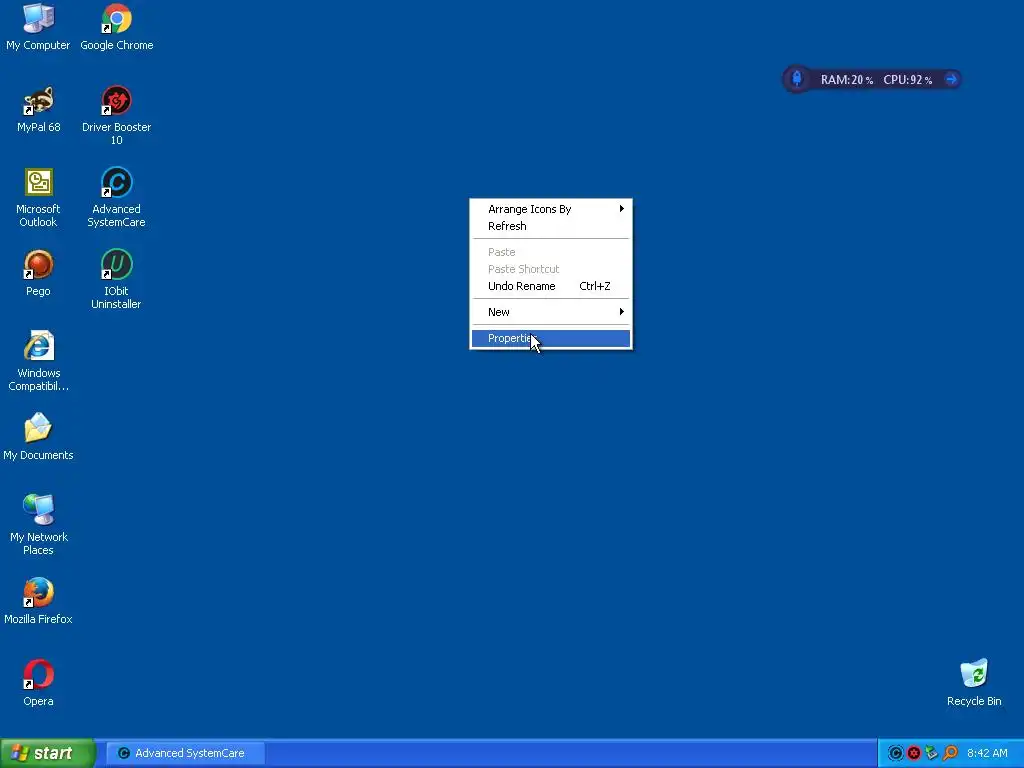
Task: Click the IObit Uninstaller shortcut
Action: tap(116, 280)
